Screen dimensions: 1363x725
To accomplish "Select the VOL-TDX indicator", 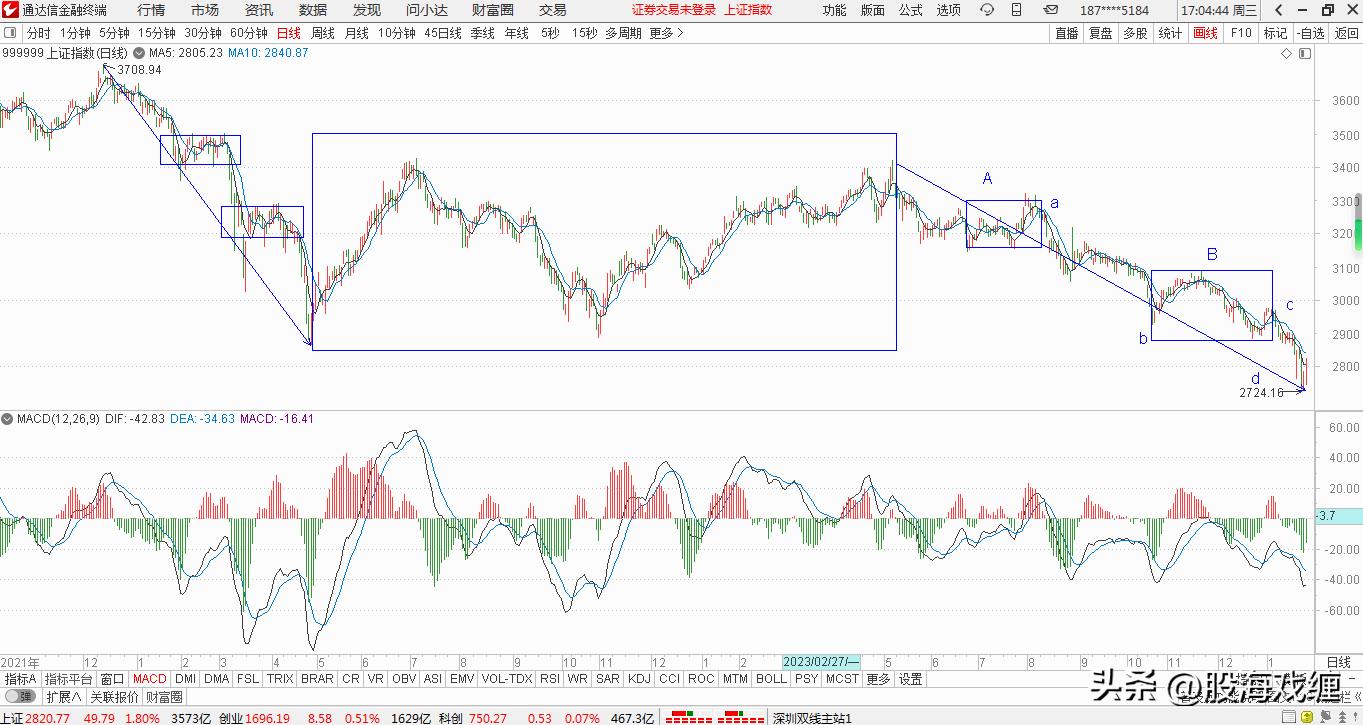I will (x=507, y=679).
